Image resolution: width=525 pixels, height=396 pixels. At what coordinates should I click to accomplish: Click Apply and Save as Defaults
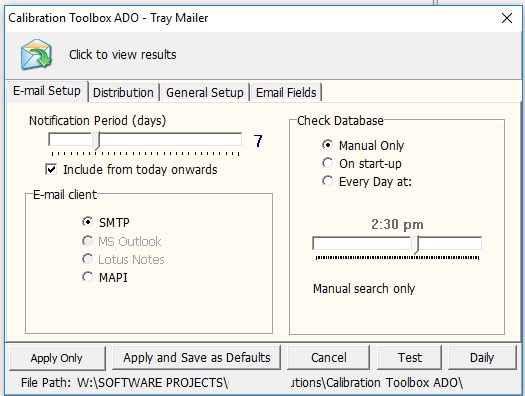tap(197, 358)
